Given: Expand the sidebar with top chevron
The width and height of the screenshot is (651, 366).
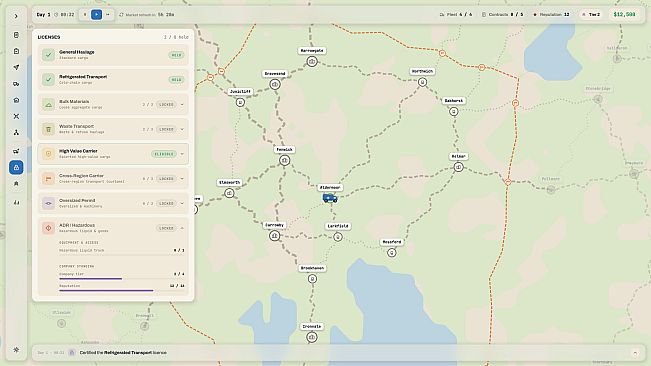Looking at the screenshot, I should click(16, 17).
